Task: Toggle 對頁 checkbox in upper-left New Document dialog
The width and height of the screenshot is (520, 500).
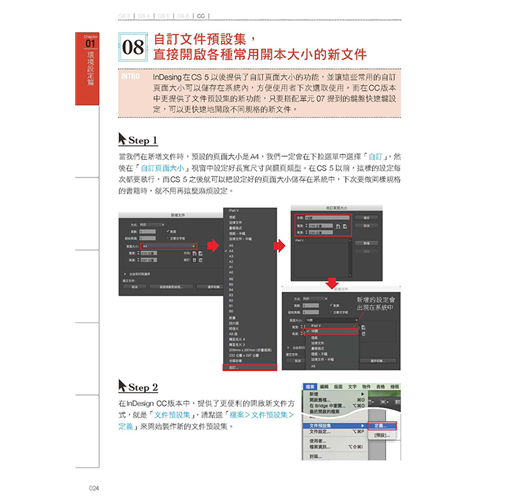Action: pos(168,231)
